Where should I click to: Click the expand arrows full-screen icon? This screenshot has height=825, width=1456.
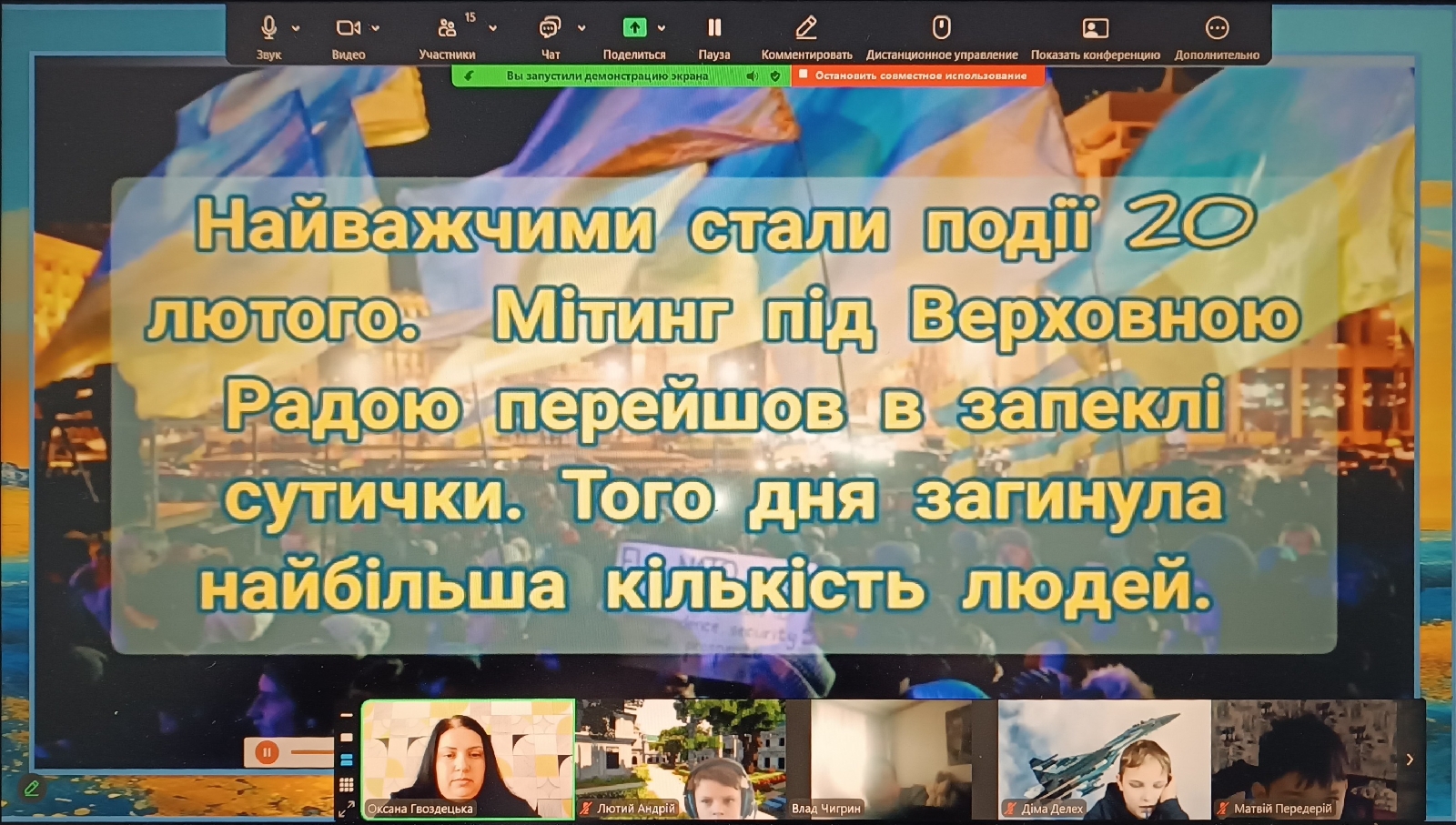347,808
